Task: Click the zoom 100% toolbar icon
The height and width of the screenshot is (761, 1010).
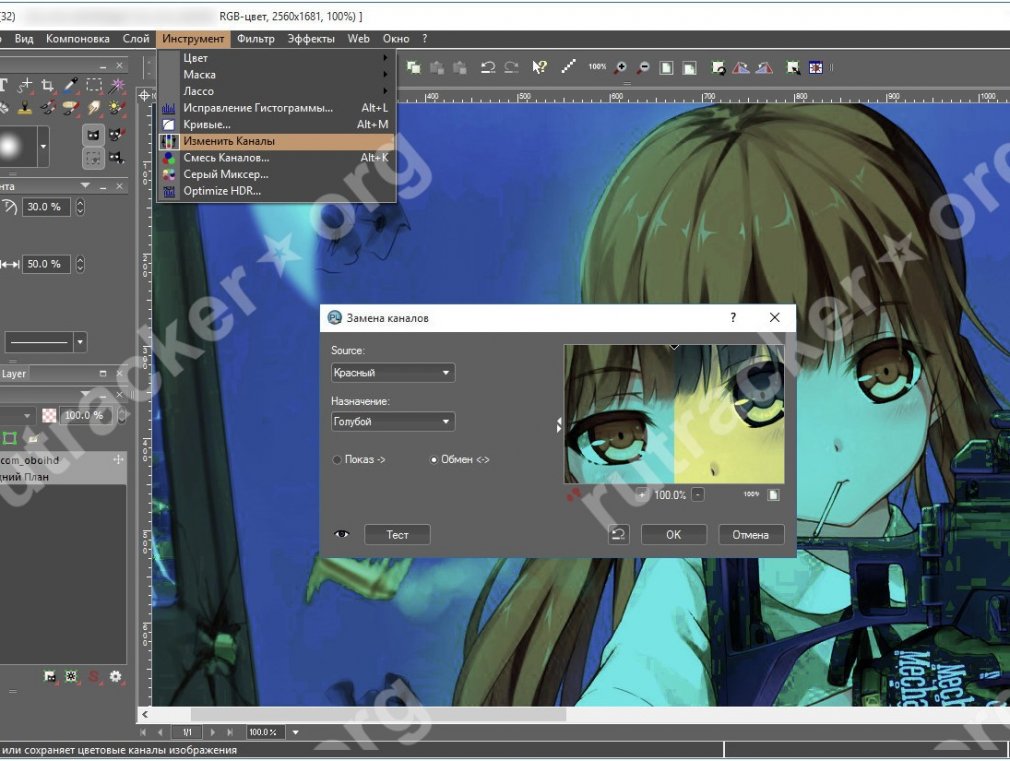Action: coord(597,66)
